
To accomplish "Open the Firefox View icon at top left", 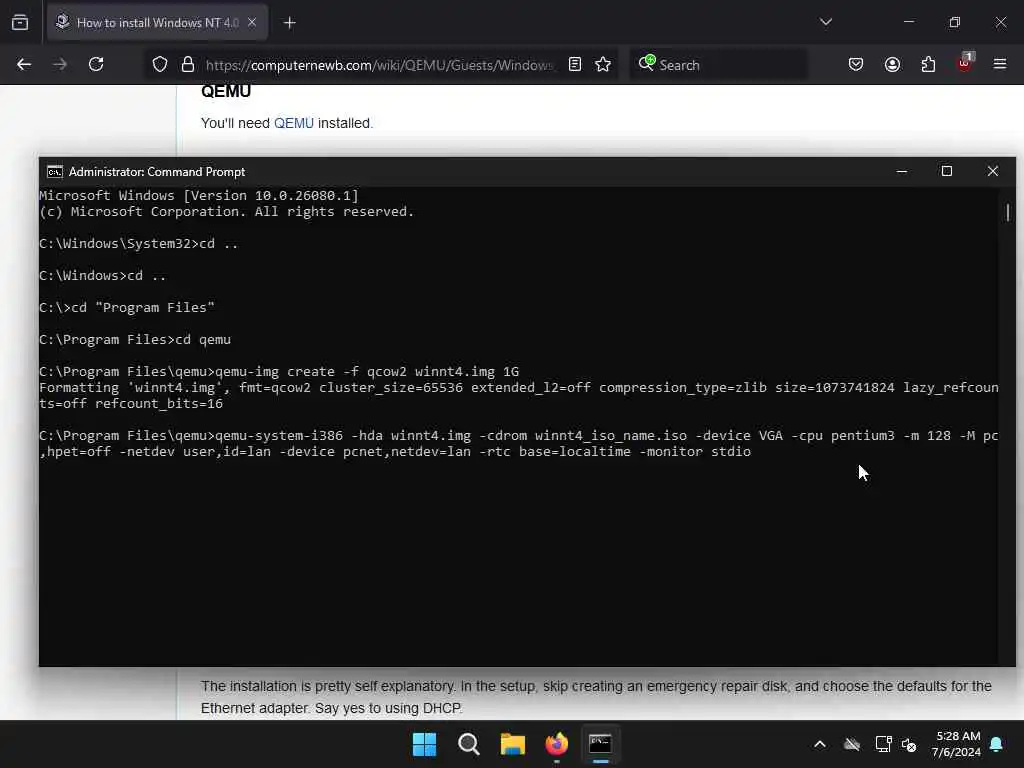I will [x=20, y=22].
